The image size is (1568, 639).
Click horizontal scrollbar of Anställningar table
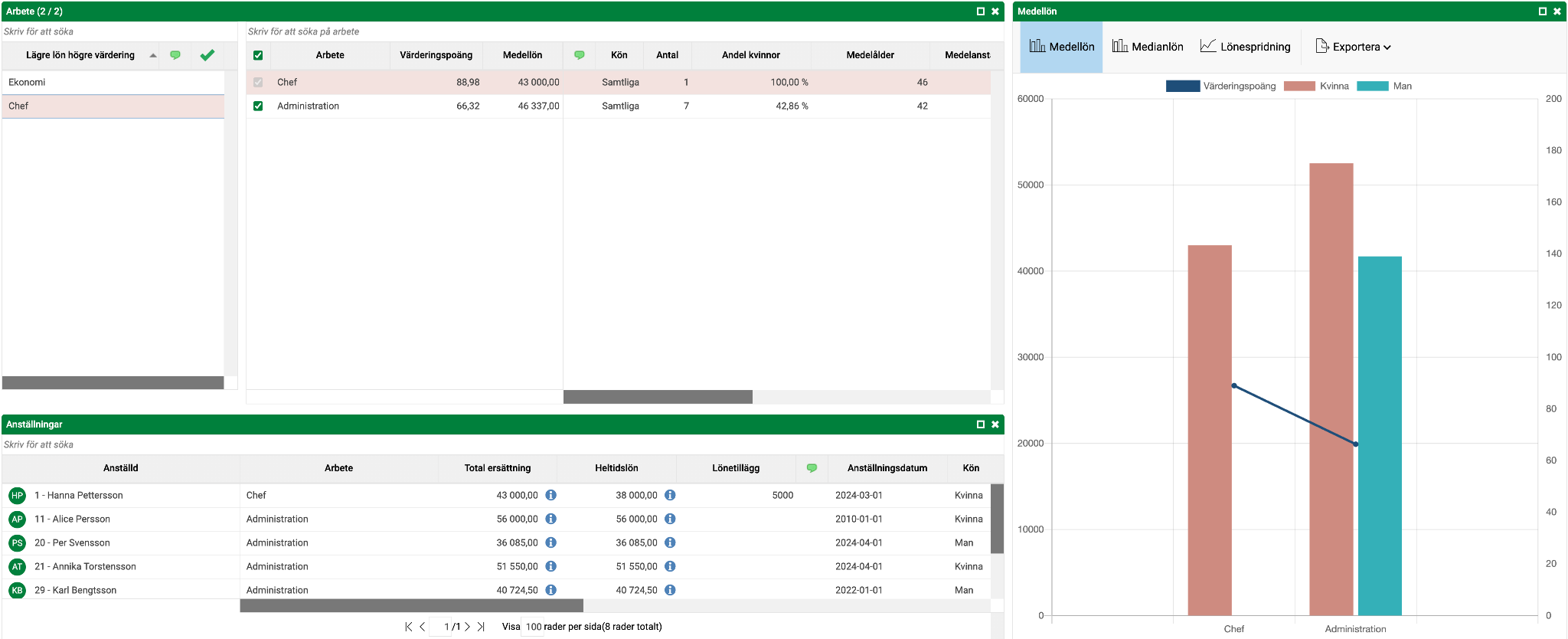[x=412, y=605]
